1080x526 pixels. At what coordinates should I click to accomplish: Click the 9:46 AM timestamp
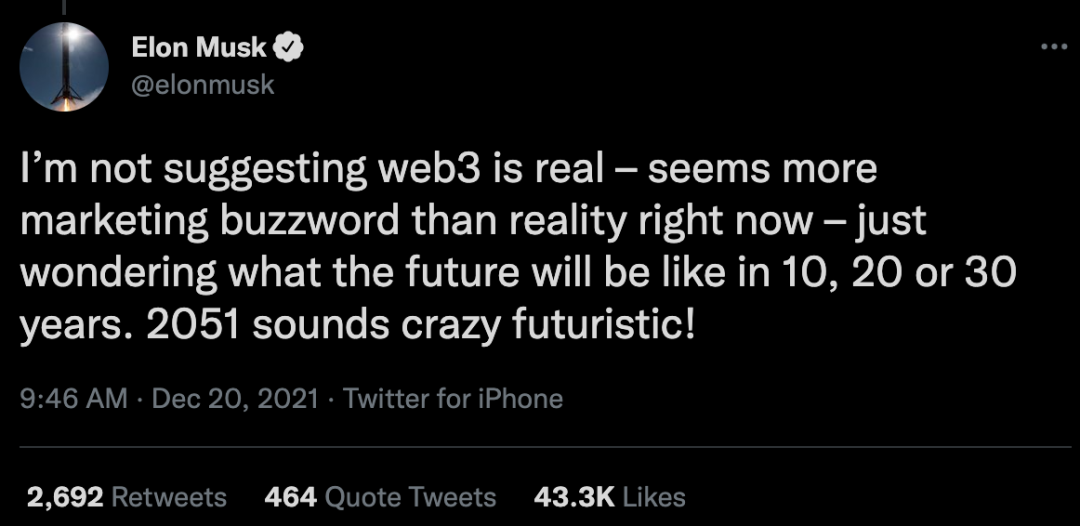click(73, 399)
